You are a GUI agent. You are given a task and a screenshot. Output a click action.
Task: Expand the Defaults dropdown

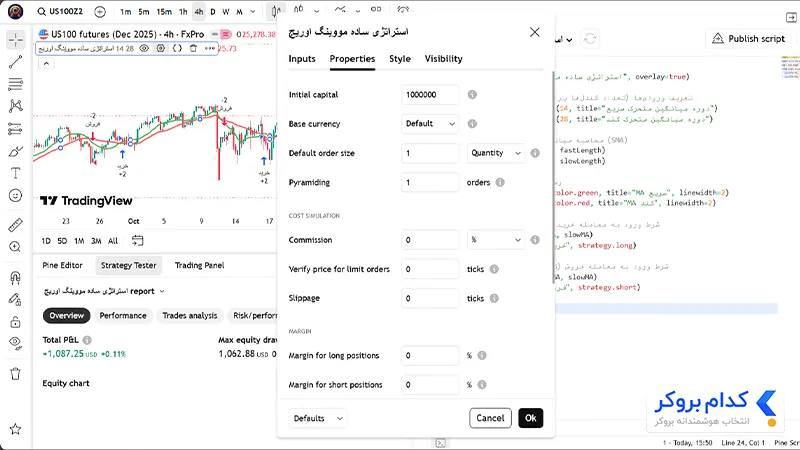318,418
